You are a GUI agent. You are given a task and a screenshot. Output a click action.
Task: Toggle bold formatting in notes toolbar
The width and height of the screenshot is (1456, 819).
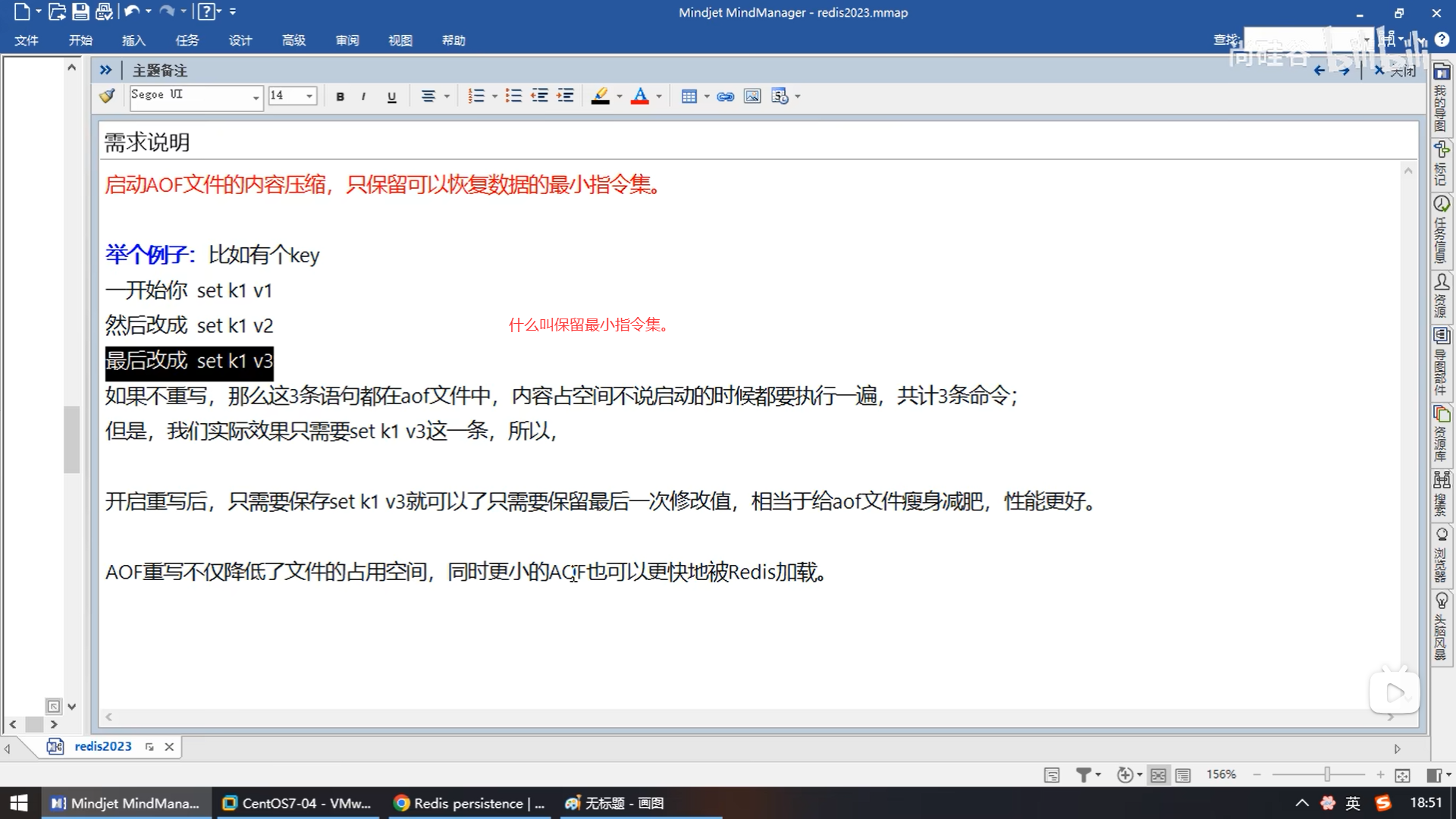tap(340, 96)
